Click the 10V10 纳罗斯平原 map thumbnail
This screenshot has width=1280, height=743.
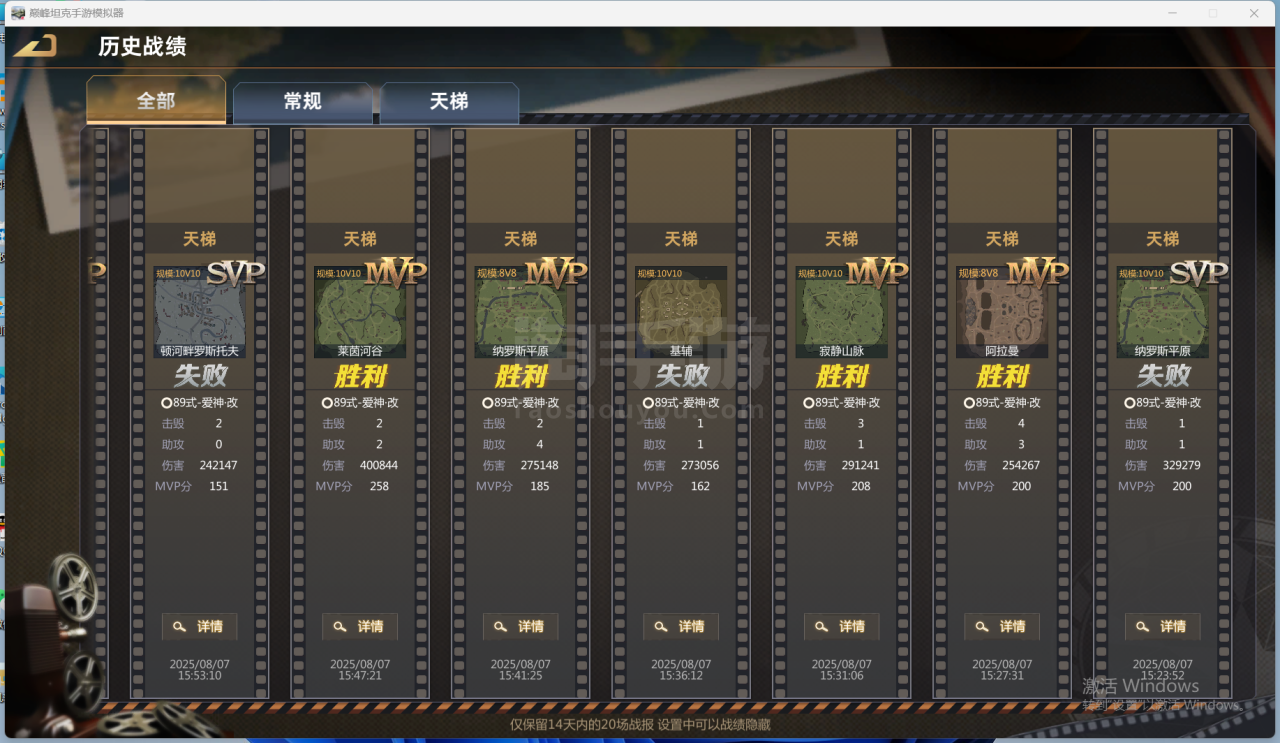(1163, 312)
